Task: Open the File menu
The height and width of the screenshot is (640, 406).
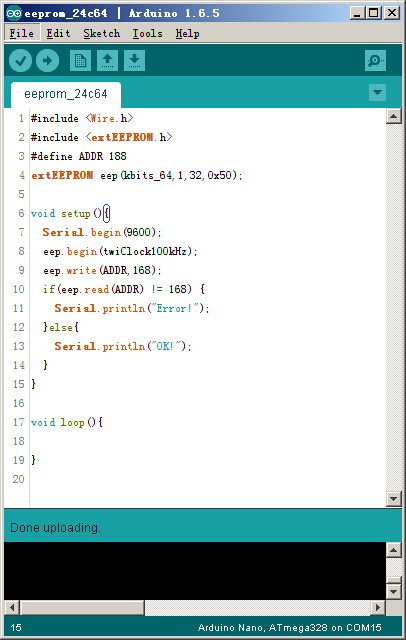Action: pyautogui.click(x=22, y=33)
